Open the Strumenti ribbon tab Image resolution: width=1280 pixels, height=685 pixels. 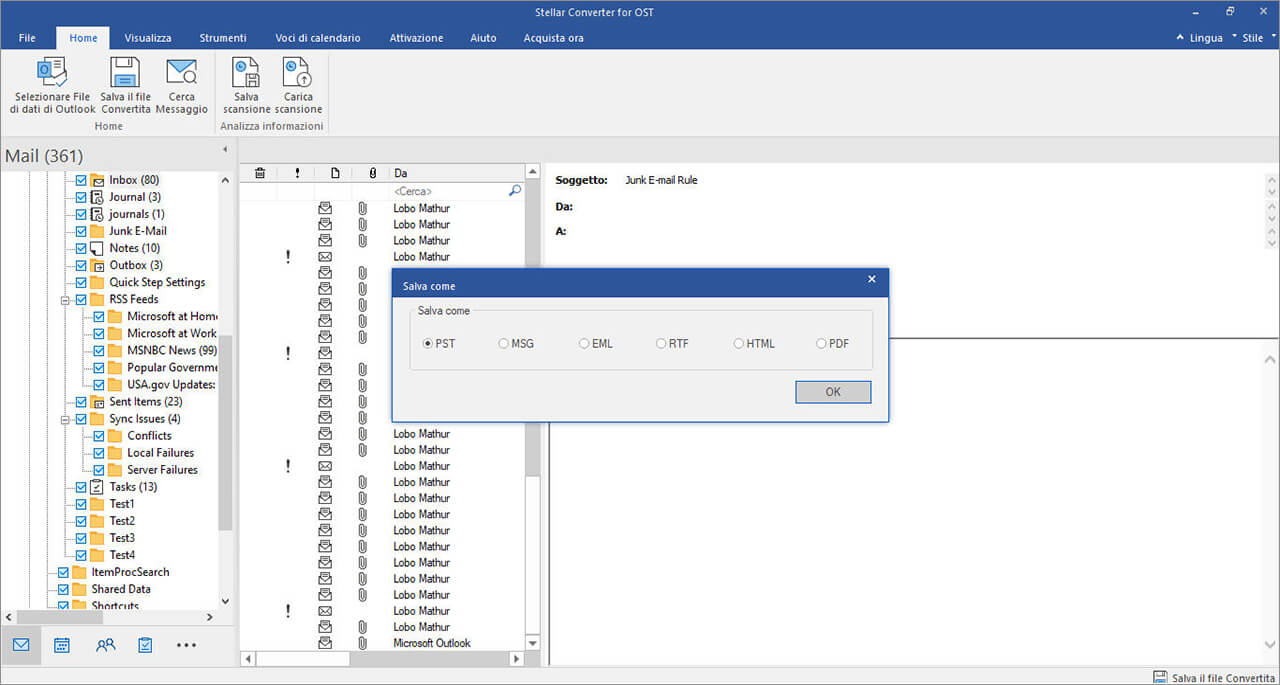(x=222, y=38)
